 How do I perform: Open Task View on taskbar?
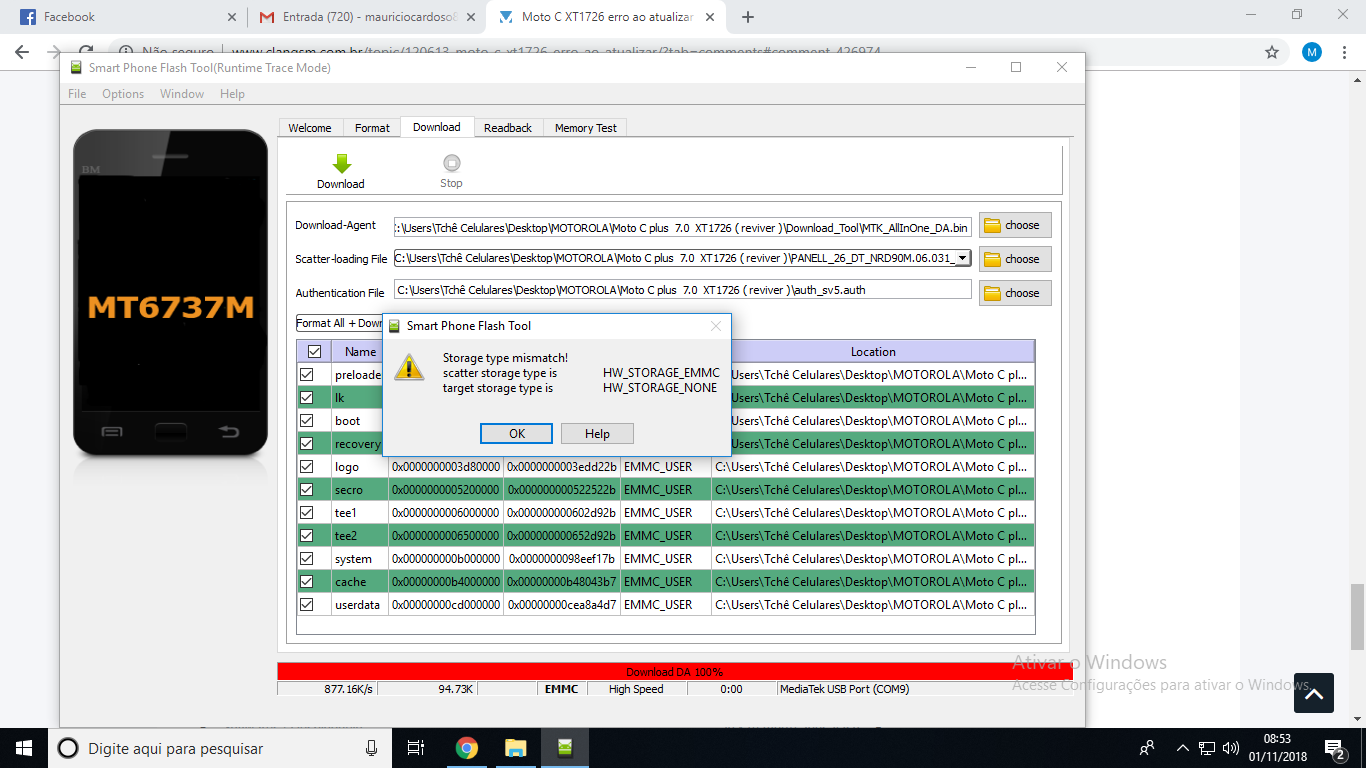[x=416, y=748]
